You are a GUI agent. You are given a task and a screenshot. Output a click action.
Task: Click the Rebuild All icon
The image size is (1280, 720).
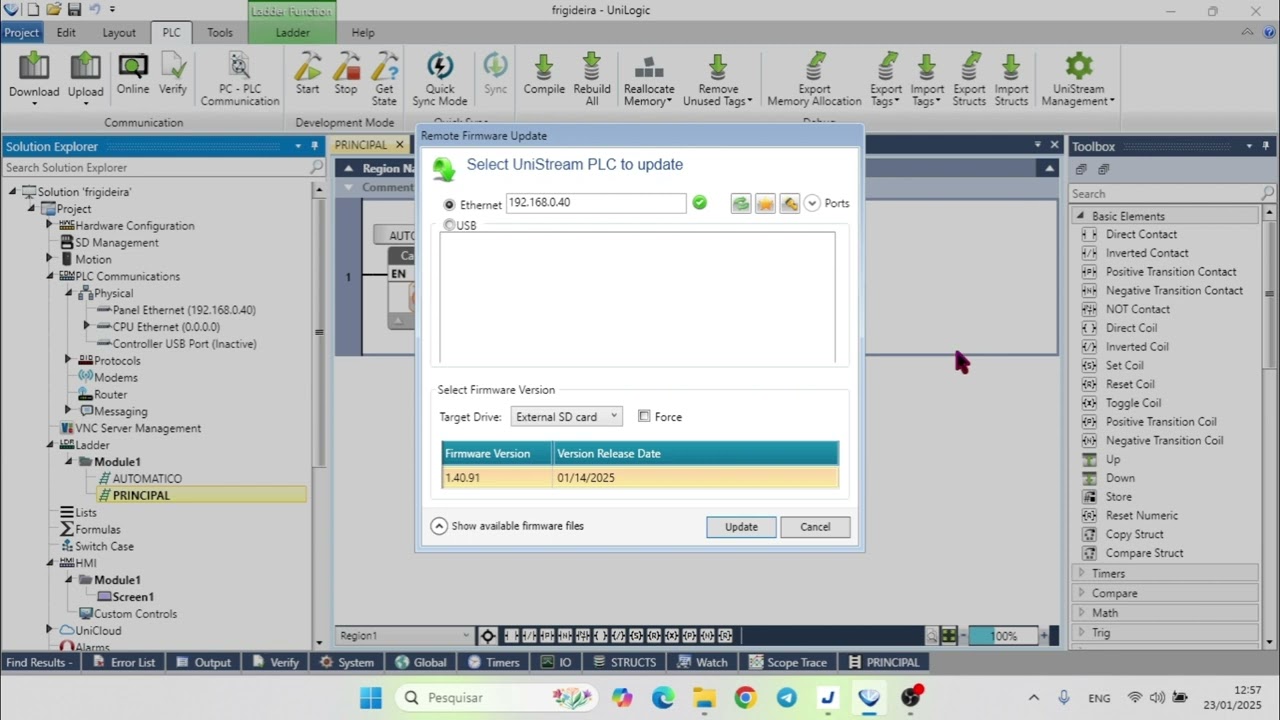[x=592, y=80]
